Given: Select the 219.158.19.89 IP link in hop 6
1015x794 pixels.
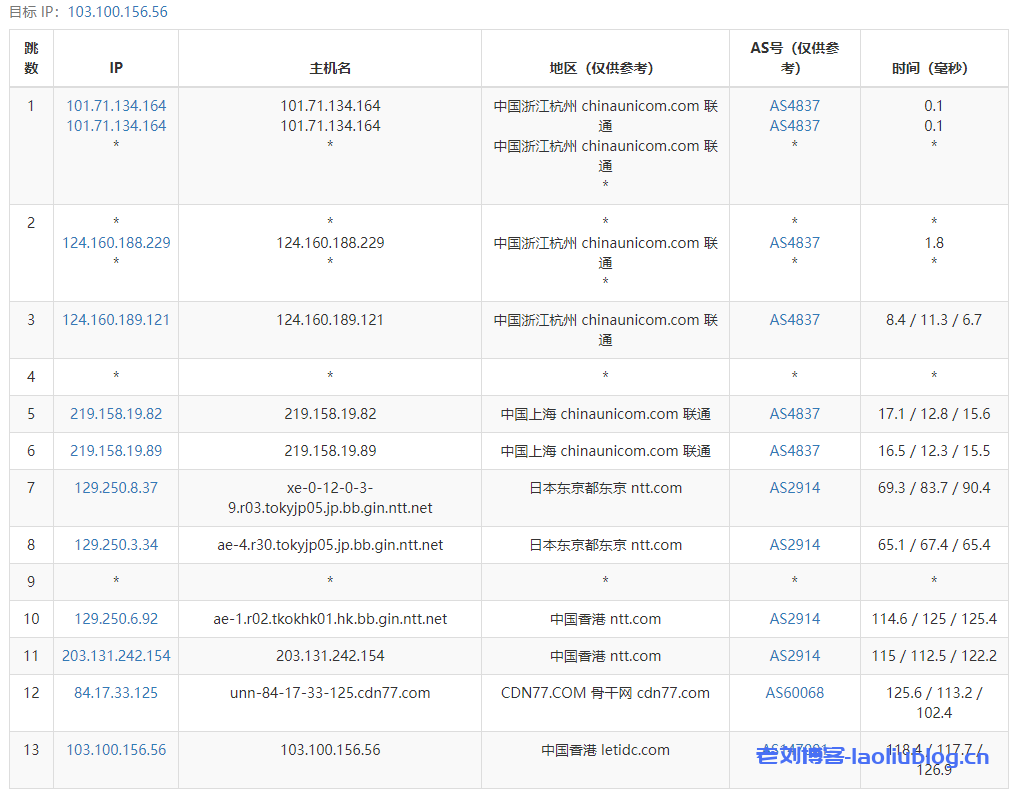Looking at the screenshot, I should pos(116,451).
